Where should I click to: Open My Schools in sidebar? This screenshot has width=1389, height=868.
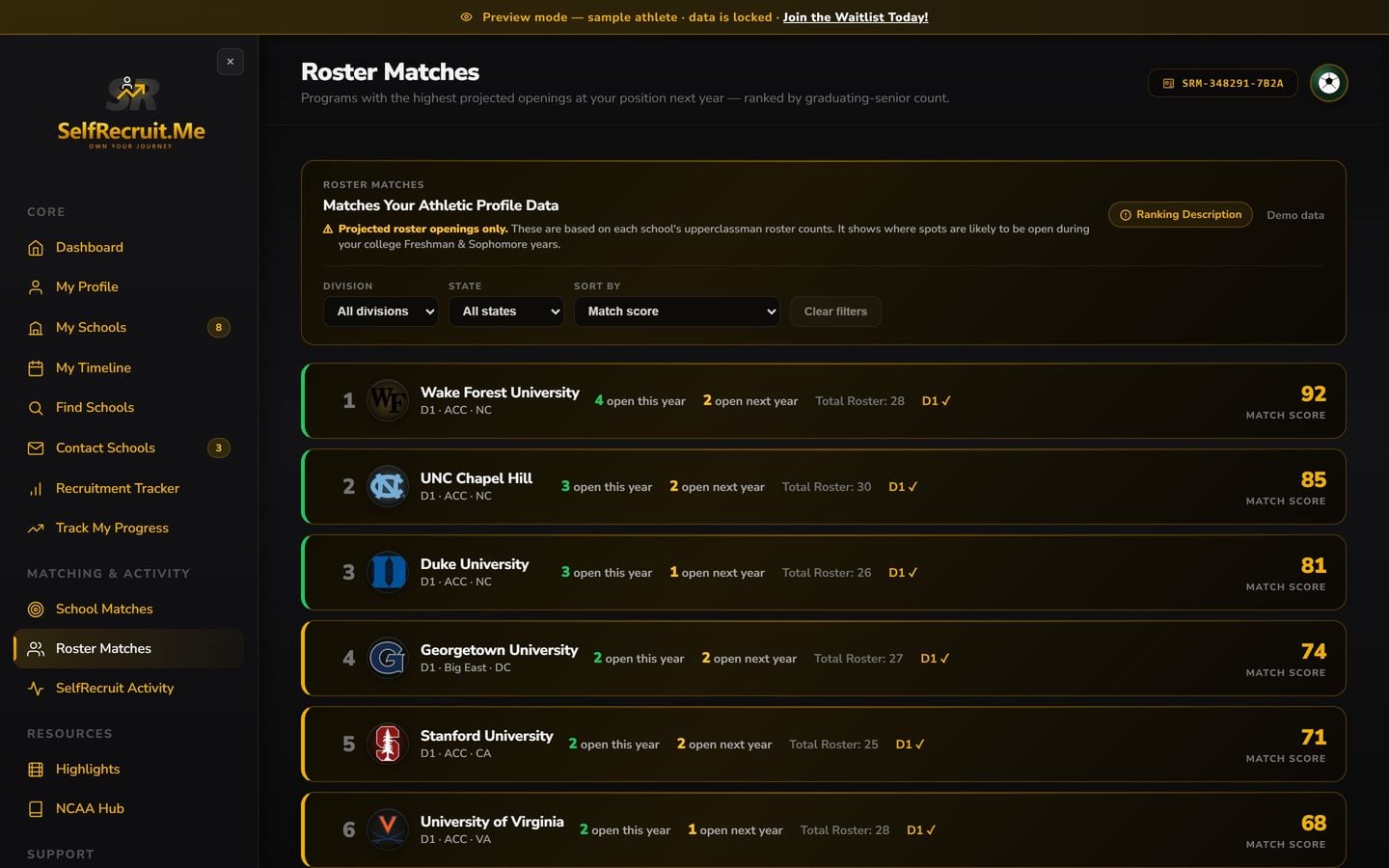[128, 328]
